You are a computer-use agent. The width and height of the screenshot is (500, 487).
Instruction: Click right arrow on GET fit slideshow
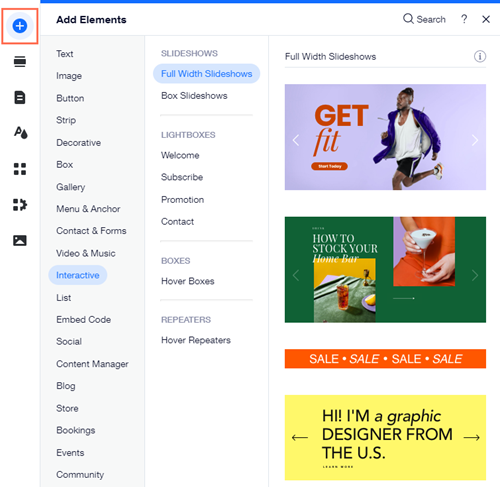(475, 140)
